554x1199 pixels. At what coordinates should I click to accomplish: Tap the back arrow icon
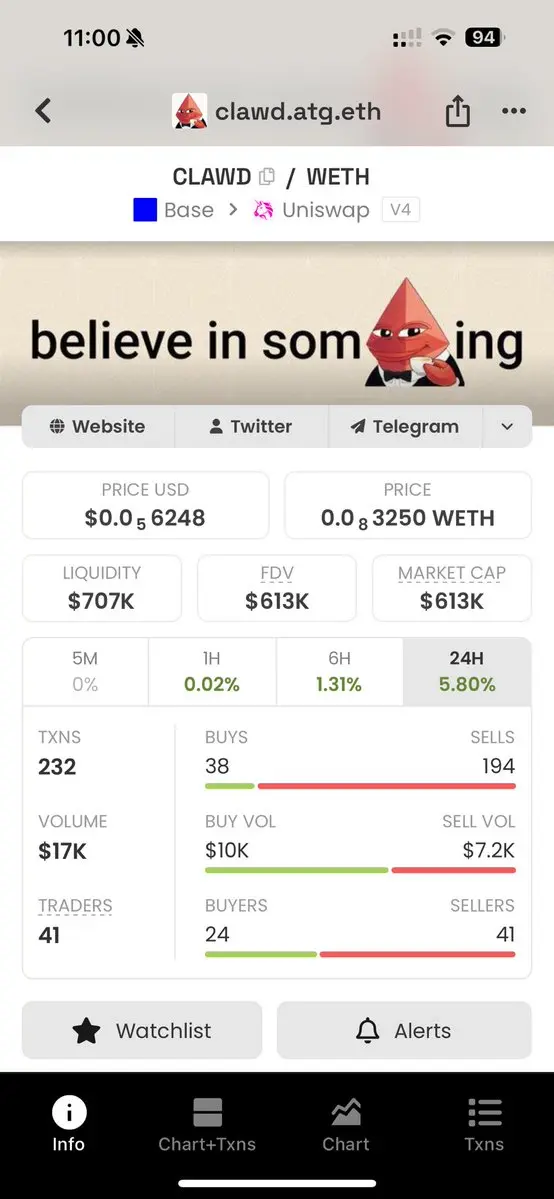coord(44,111)
